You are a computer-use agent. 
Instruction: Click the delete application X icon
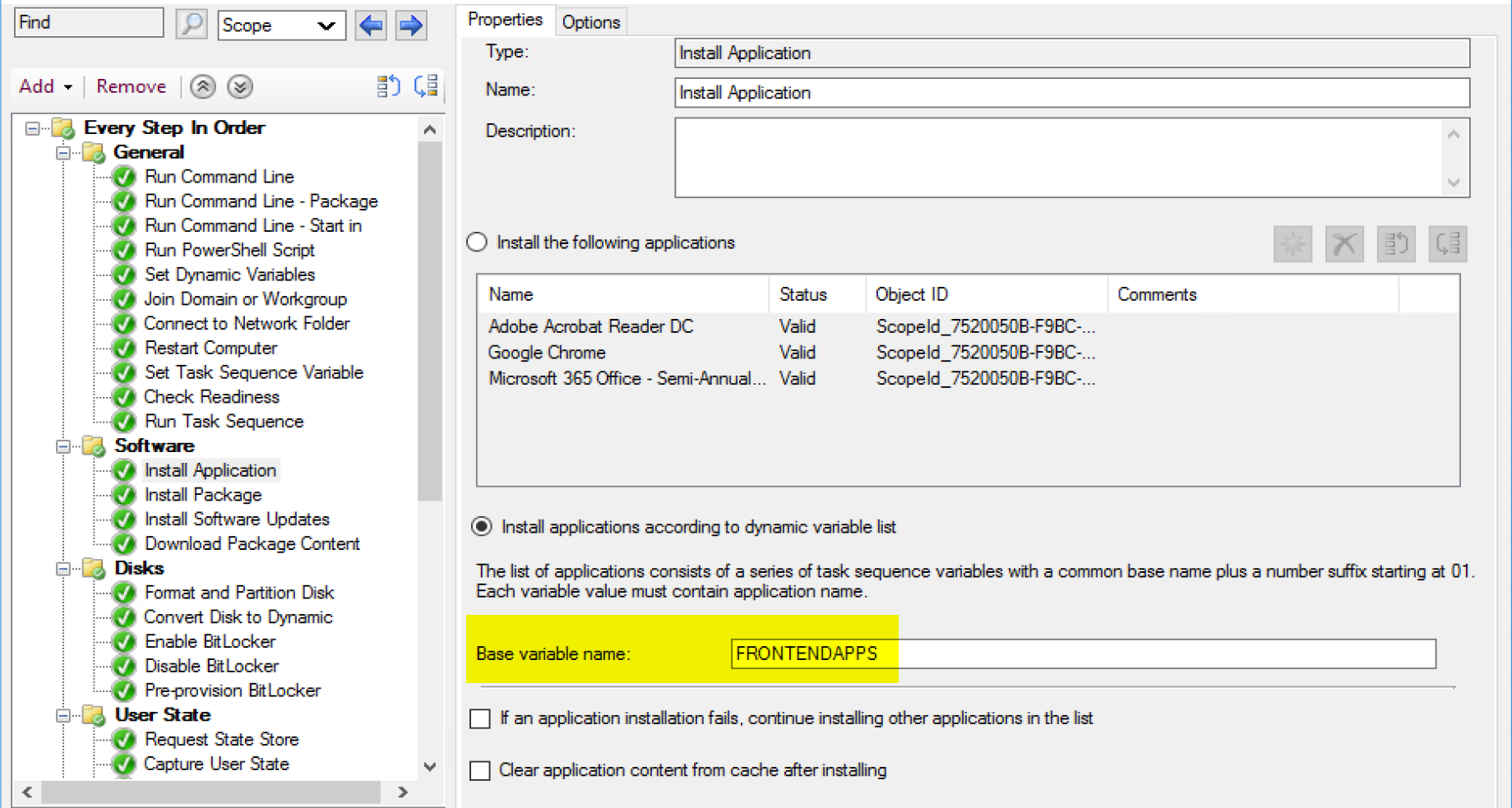click(x=1344, y=244)
